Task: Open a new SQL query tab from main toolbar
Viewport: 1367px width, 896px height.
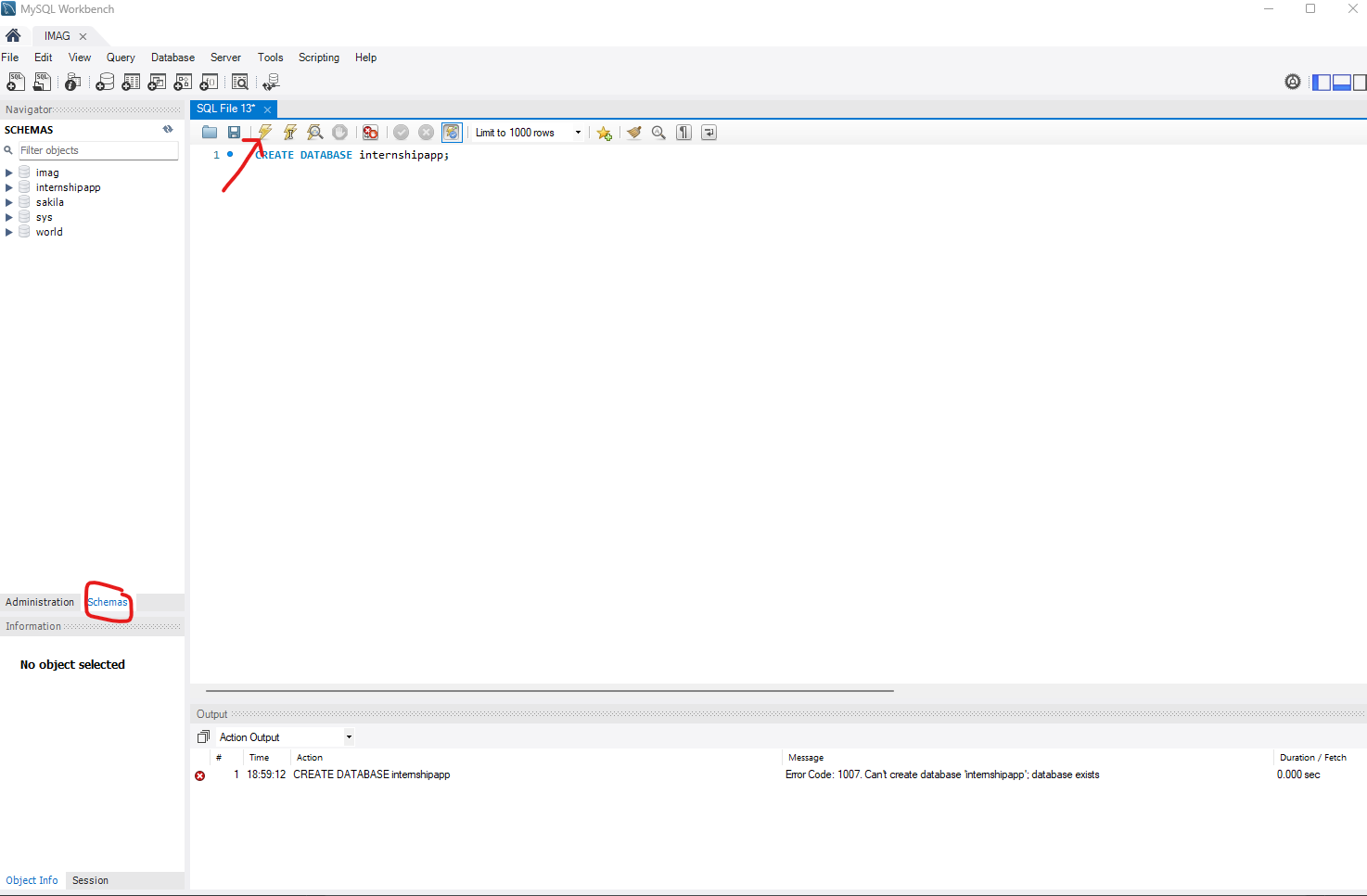Action: tap(16, 82)
